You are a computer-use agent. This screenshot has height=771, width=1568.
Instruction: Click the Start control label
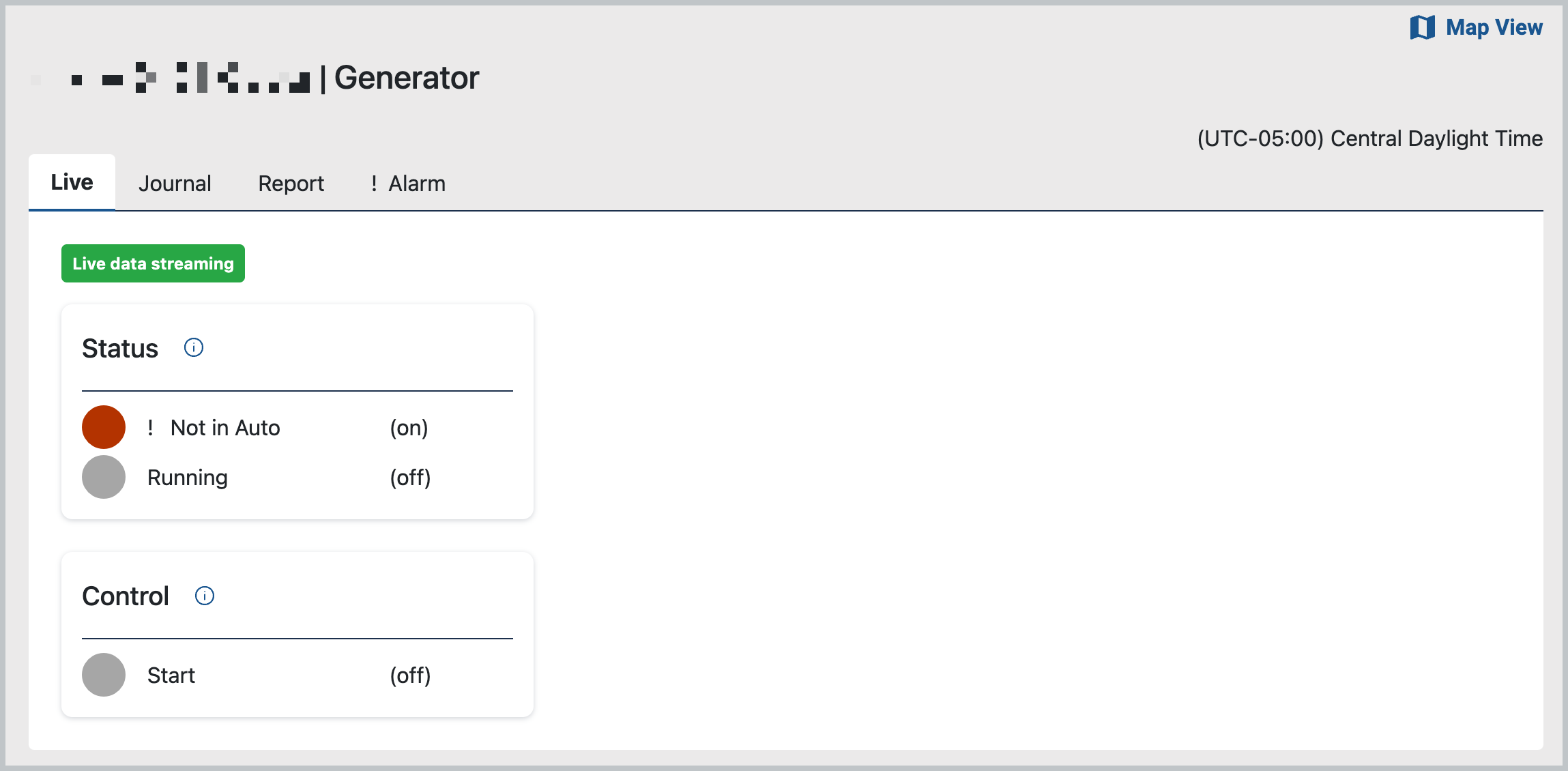pos(171,675)
